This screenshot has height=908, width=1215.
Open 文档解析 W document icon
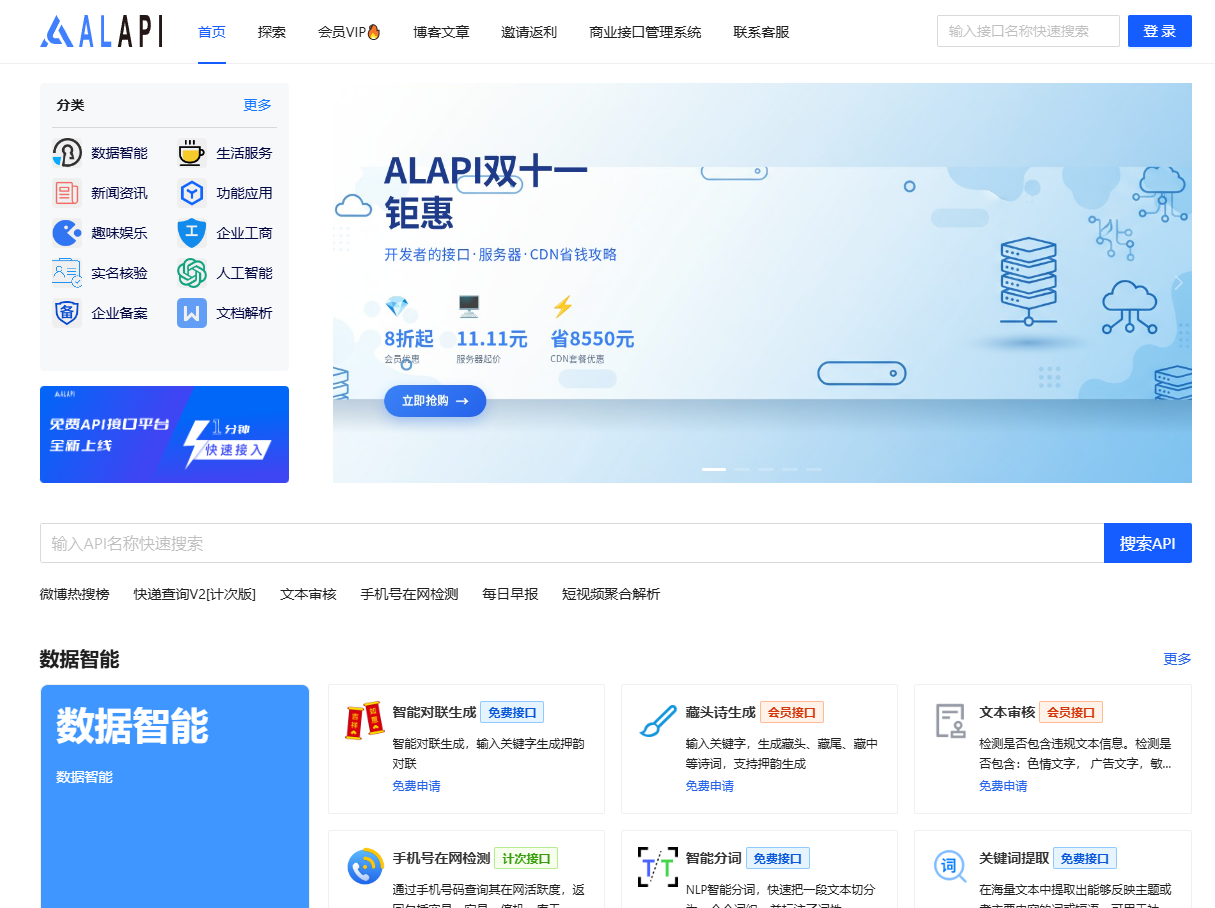(x=192, y=313)
